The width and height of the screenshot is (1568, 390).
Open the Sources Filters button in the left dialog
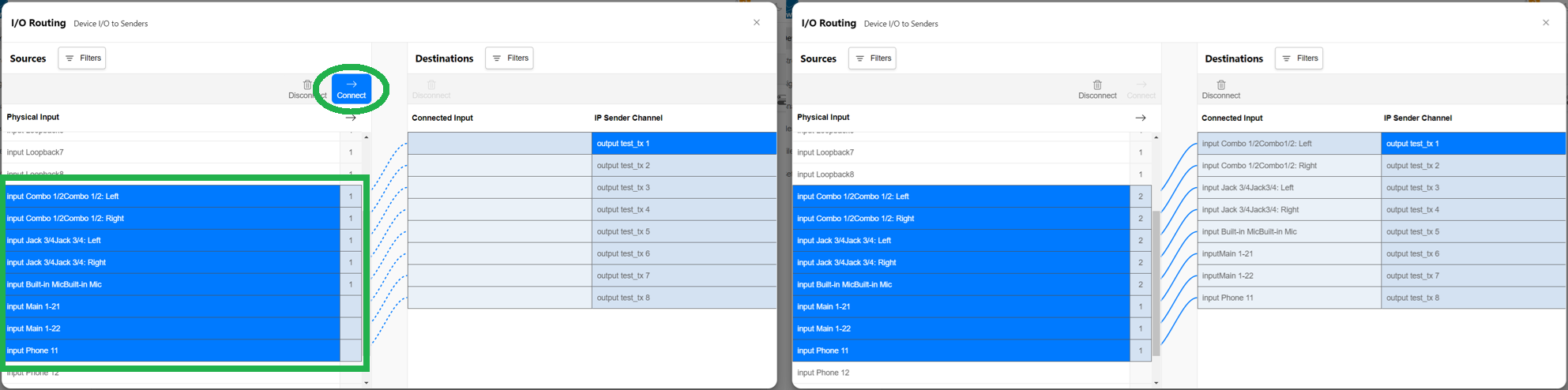tap(82, 58)
